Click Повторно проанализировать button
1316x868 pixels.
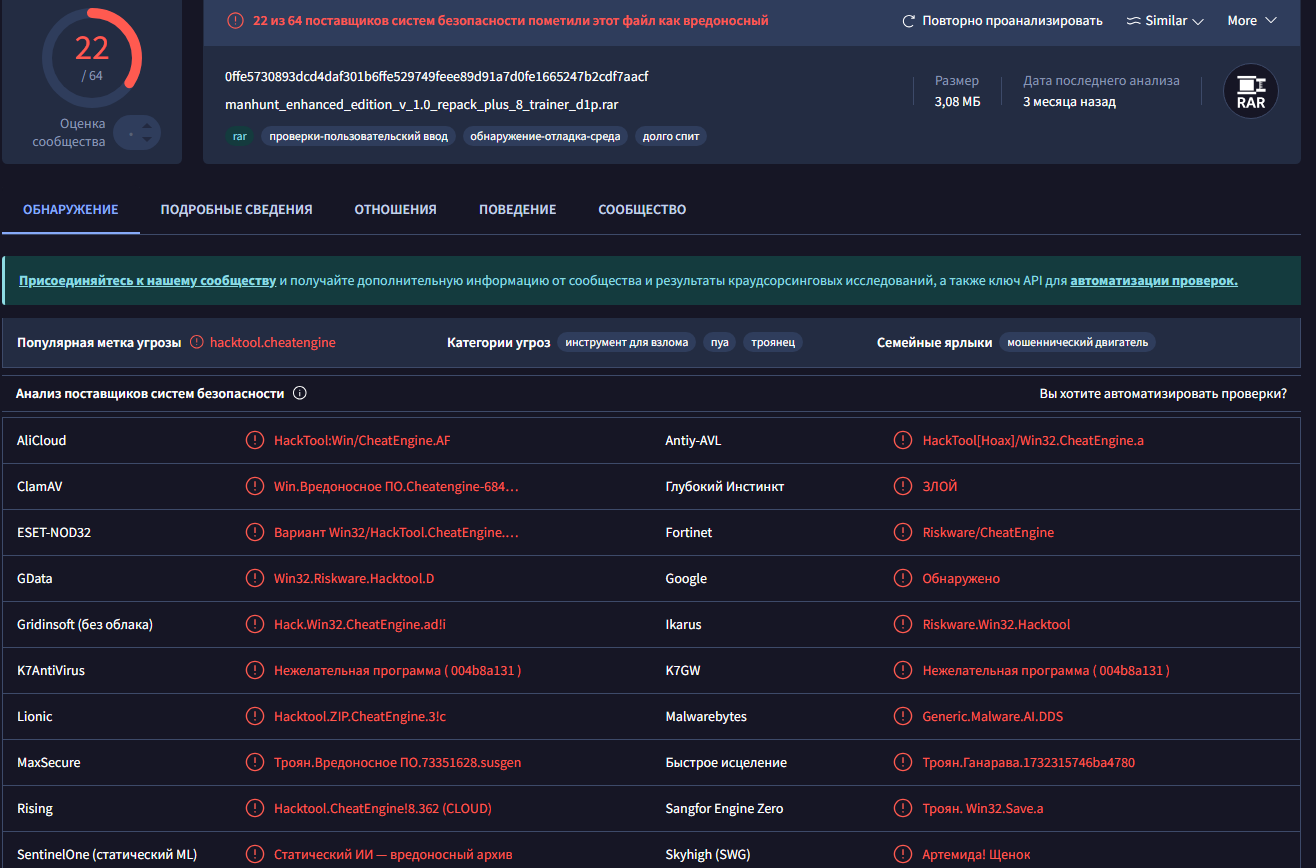[1002, 21]
